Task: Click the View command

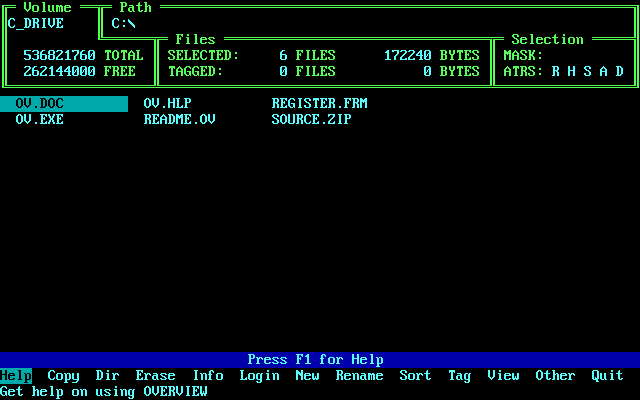Action: (504, 376)
